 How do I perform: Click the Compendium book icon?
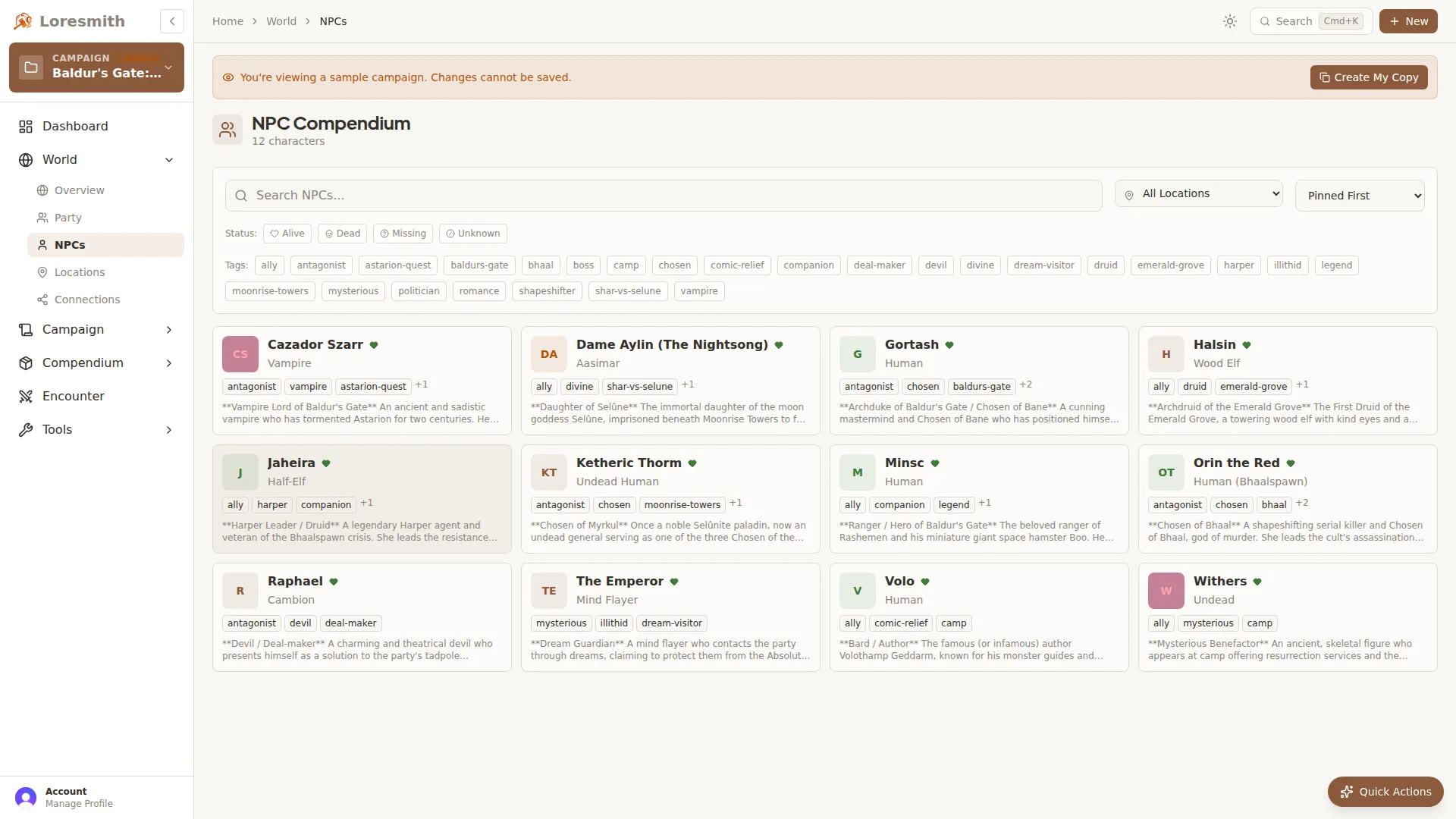26,362
